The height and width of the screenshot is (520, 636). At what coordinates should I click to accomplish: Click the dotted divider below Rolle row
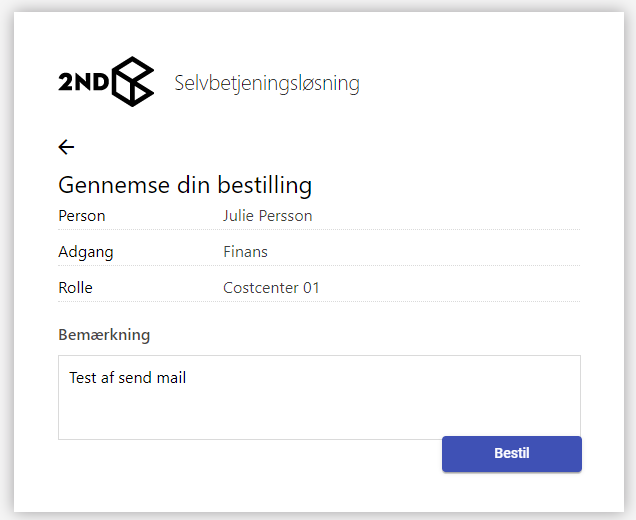pos(319,302)
